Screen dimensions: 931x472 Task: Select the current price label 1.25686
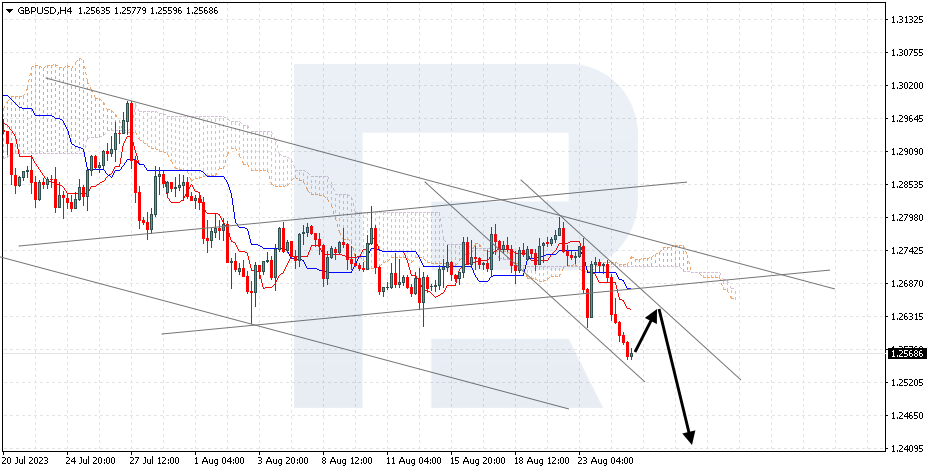click(x=907, y=353)
